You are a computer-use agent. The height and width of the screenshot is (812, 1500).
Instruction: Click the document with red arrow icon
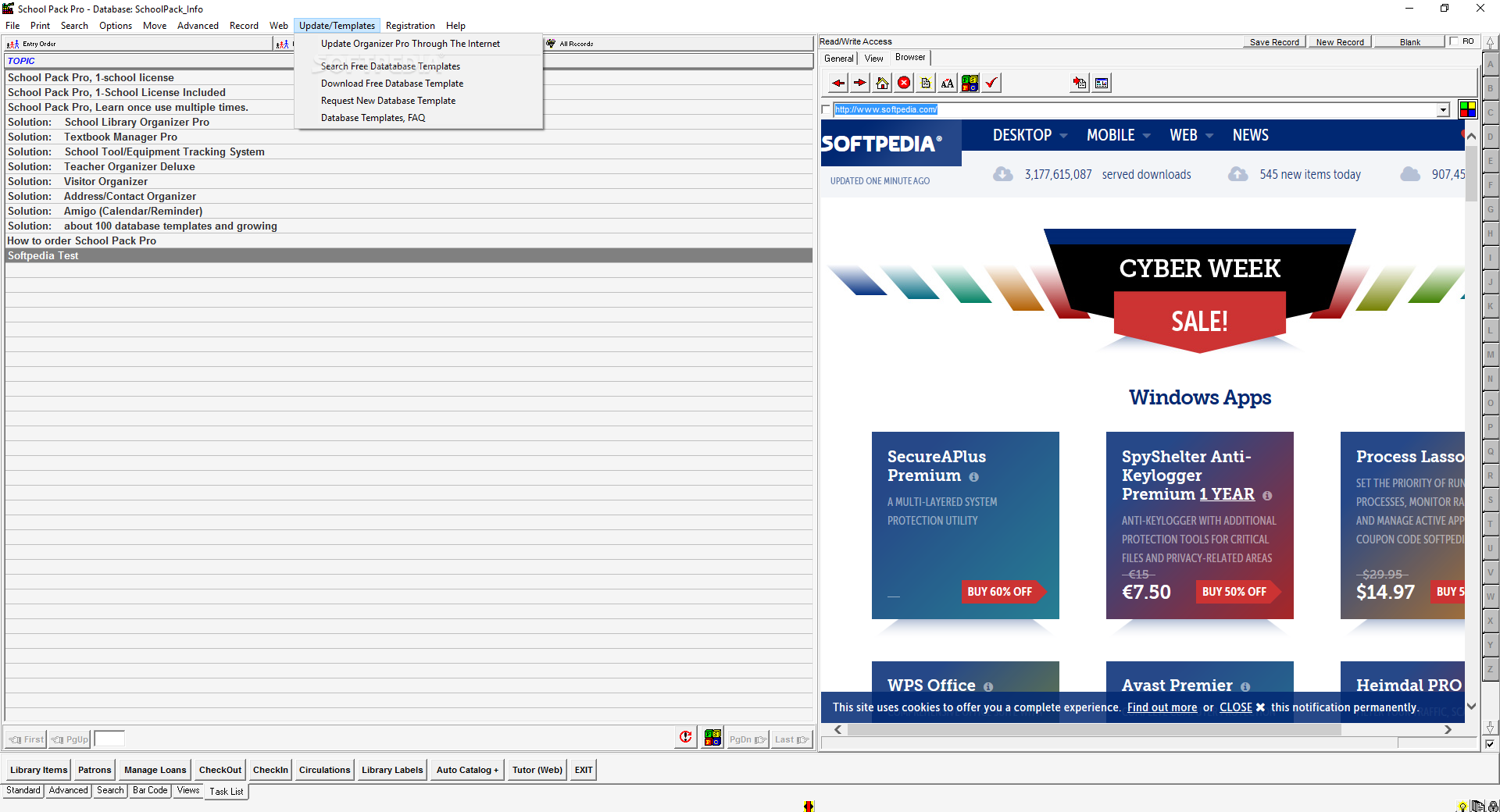pos(1080,83)
